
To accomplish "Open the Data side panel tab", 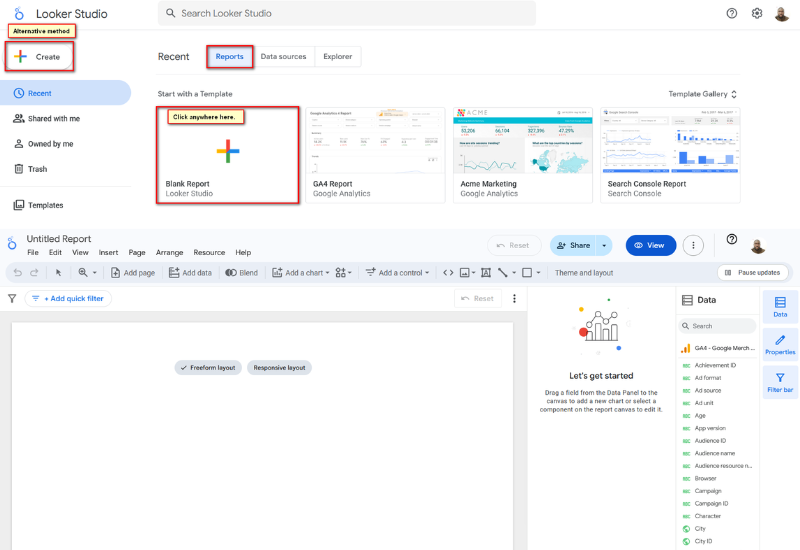I will click(x=780, y=307).
